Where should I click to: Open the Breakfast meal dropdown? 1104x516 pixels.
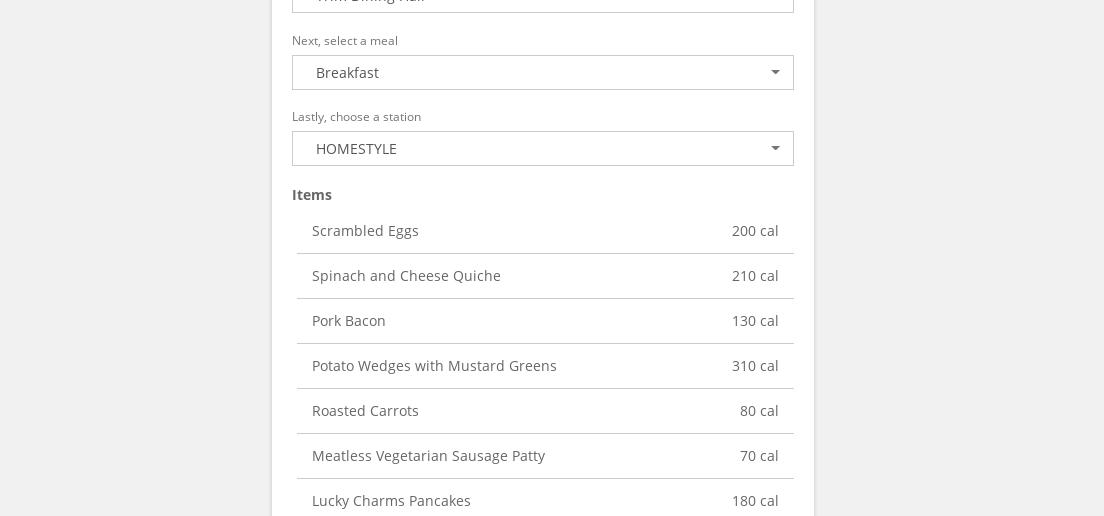click(x=542, y=73)
